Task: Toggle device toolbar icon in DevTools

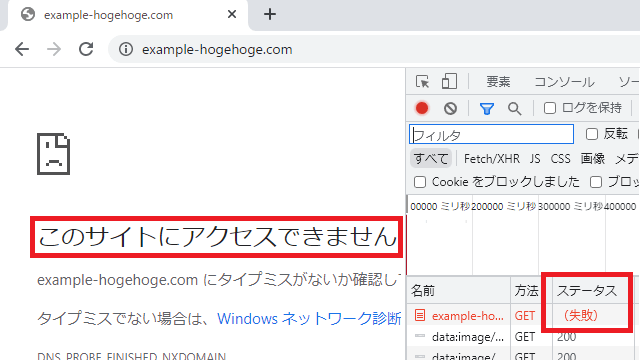Action: tap(449, 81)
